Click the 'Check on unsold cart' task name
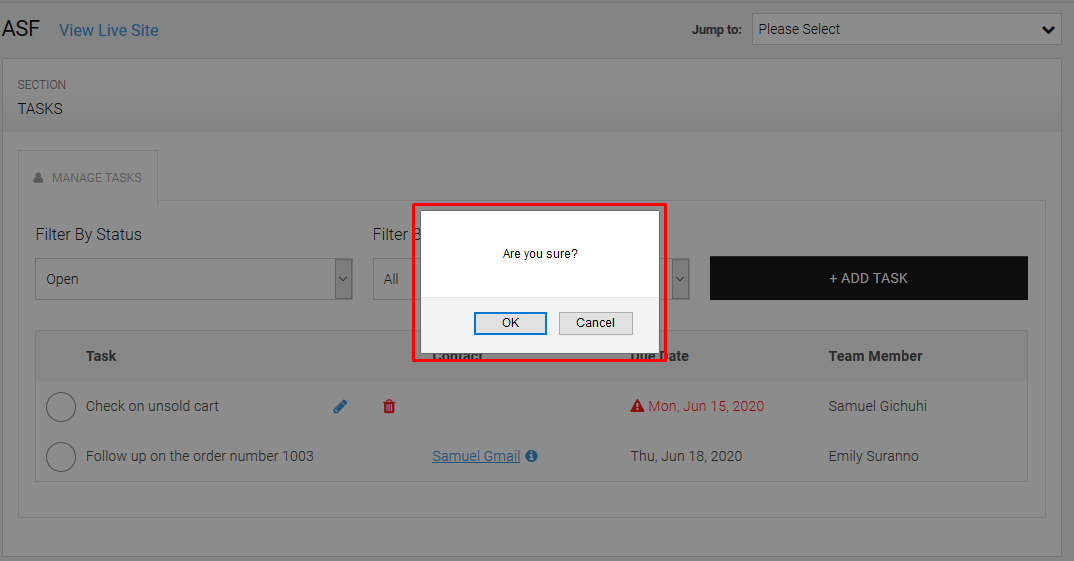 point(152,406)
